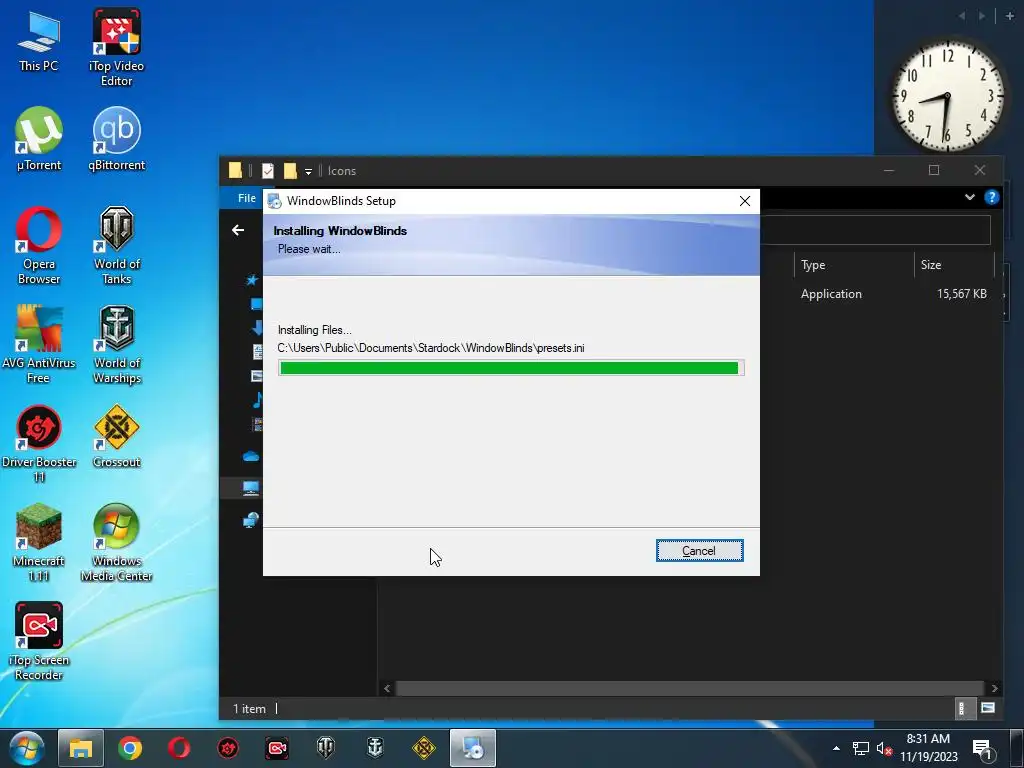Click Explorer address bar field

click(x=875, y=230)
